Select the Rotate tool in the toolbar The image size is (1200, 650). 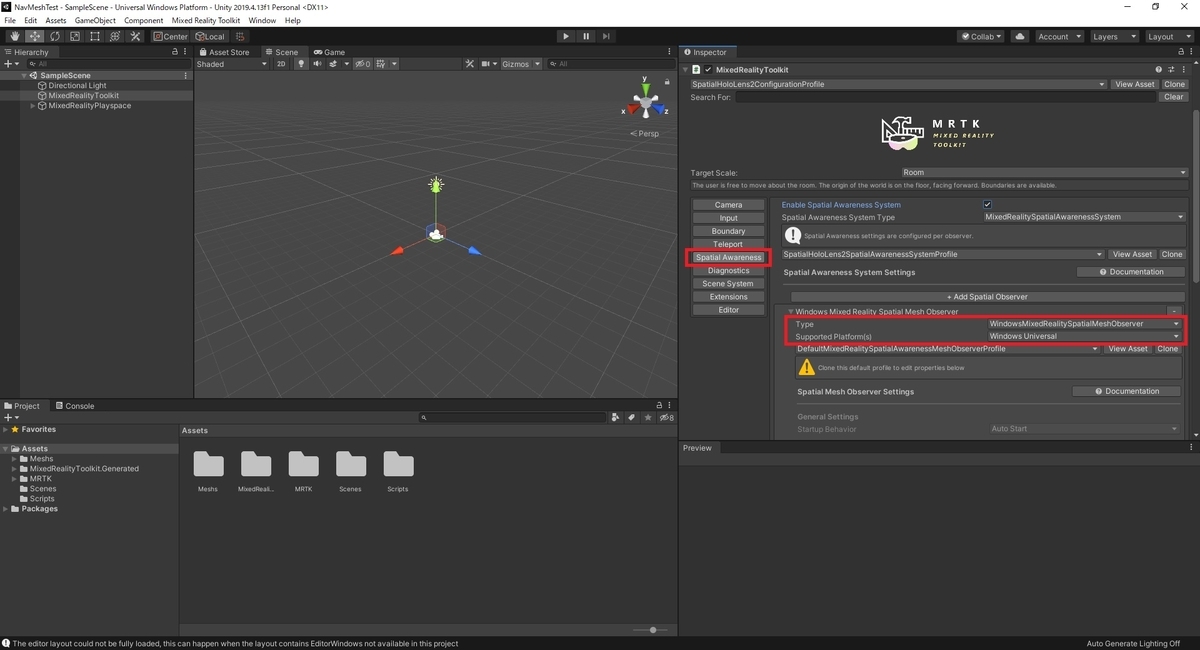[54, 36]
